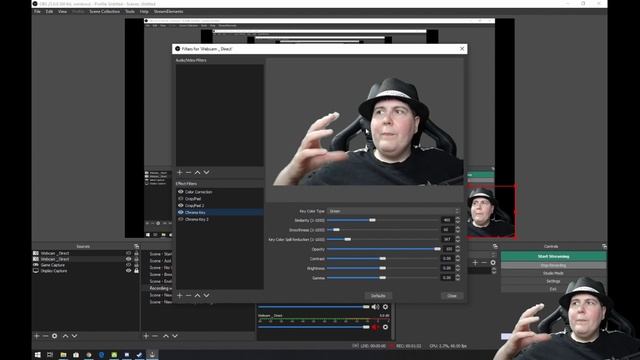Click the Defaults button in filters dialog

click(378, 296)
